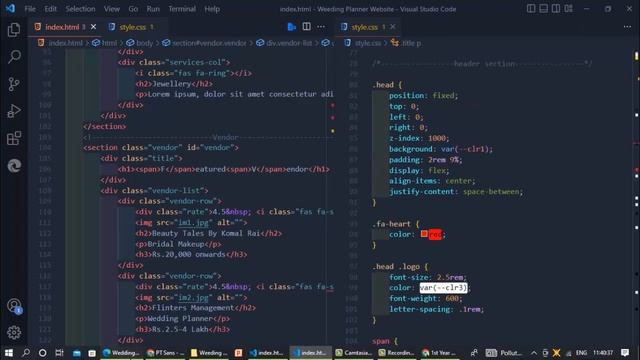Click the VS Code logo in the title bar
640x360 pixels.
(10, 8)
